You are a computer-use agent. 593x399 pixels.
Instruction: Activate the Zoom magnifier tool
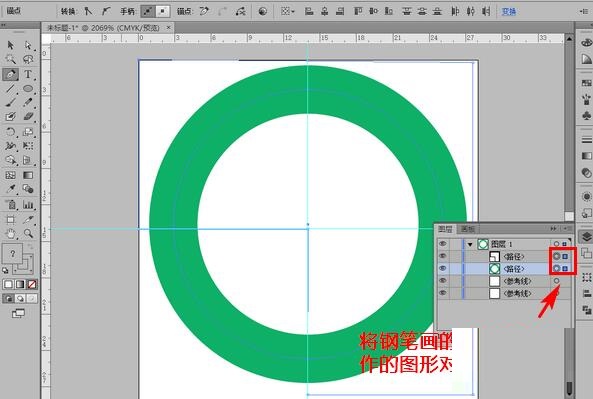click(x=28, y=233)
